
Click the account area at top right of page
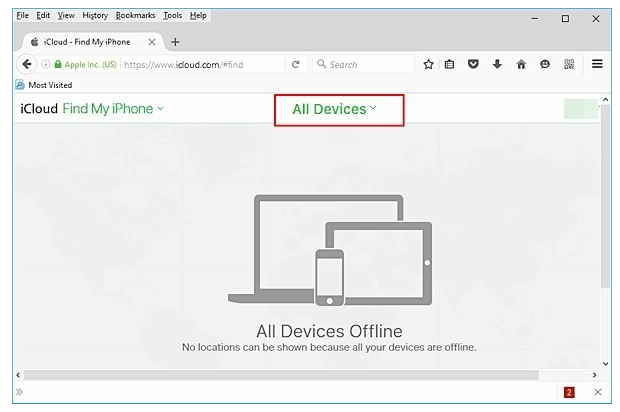pos(581,109)
